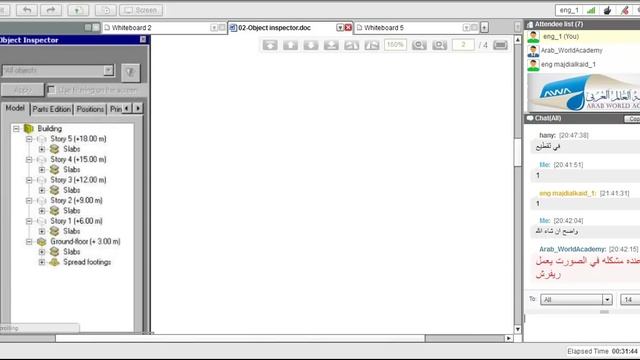Open the Positions tab
Screen dimensions: 640x360
click(x=90, y=109)
